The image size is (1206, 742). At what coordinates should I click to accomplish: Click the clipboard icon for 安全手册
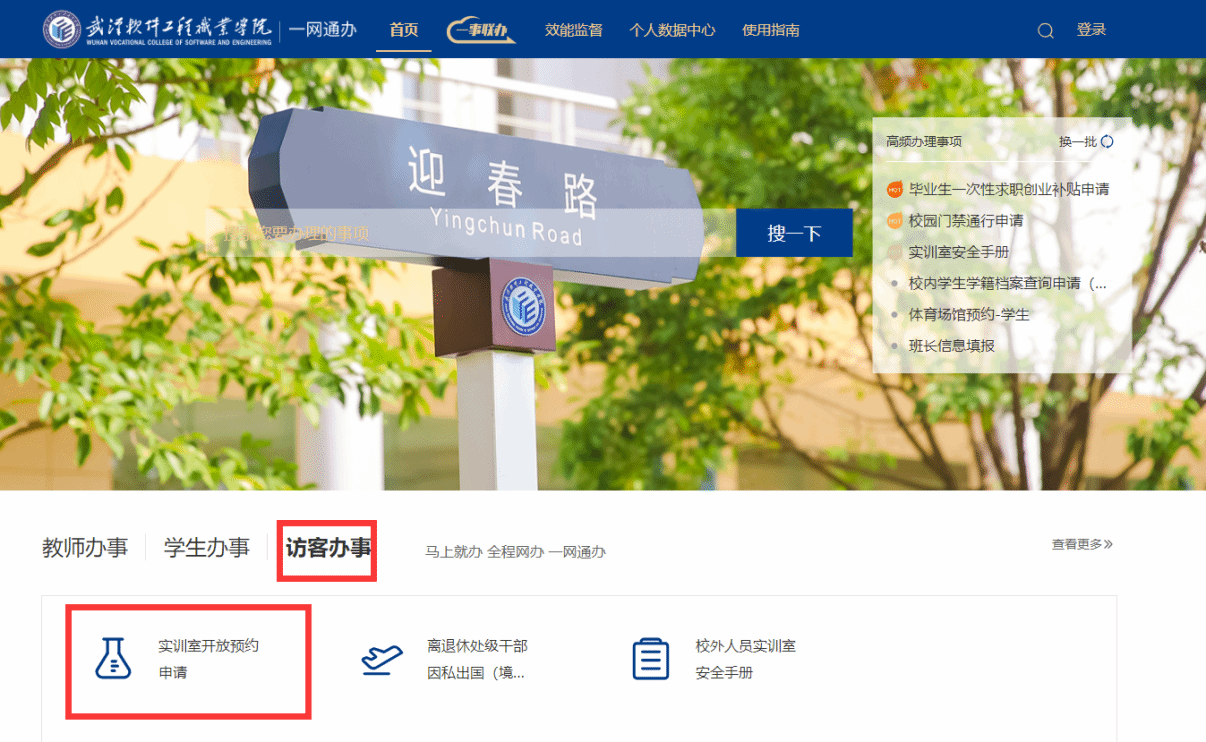651,659
